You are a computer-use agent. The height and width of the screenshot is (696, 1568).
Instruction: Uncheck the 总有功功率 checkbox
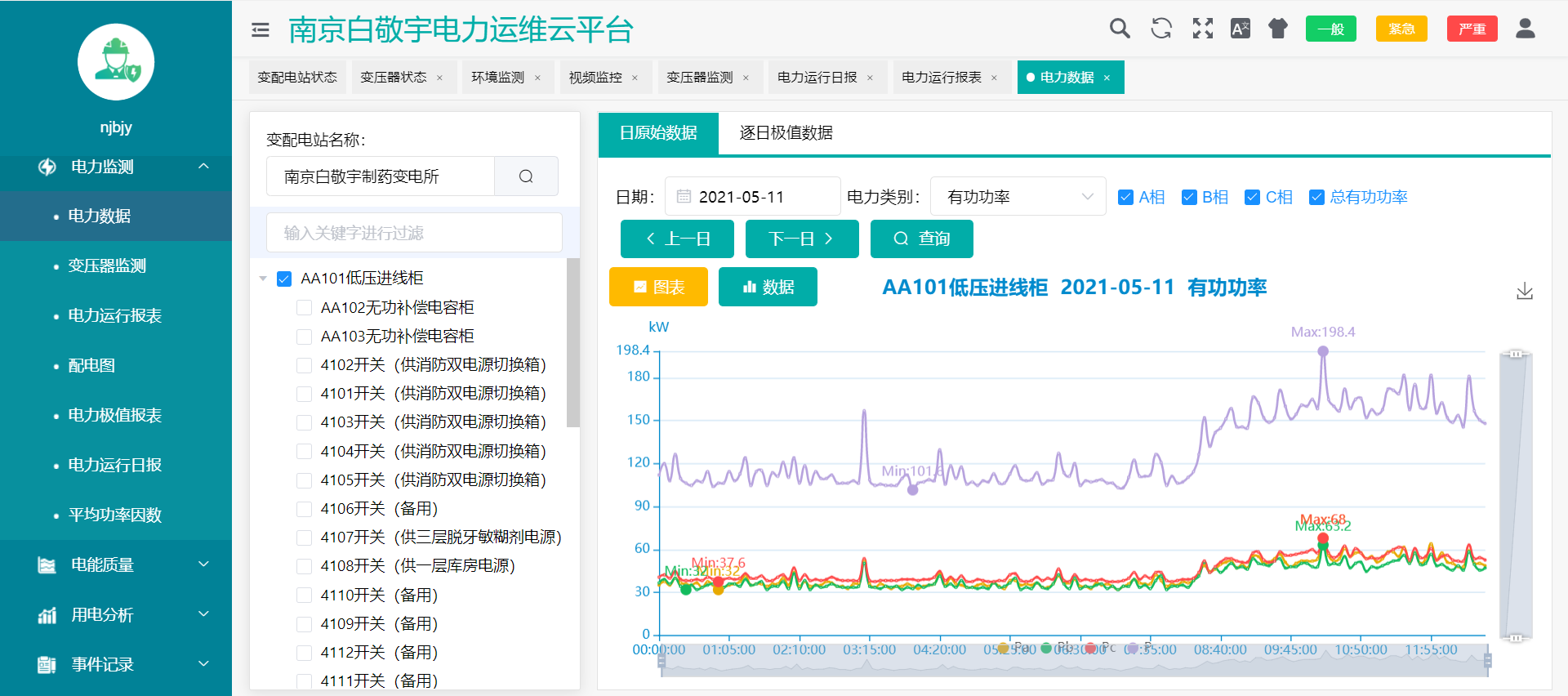pyautogui.click(x=1316, y=198)
